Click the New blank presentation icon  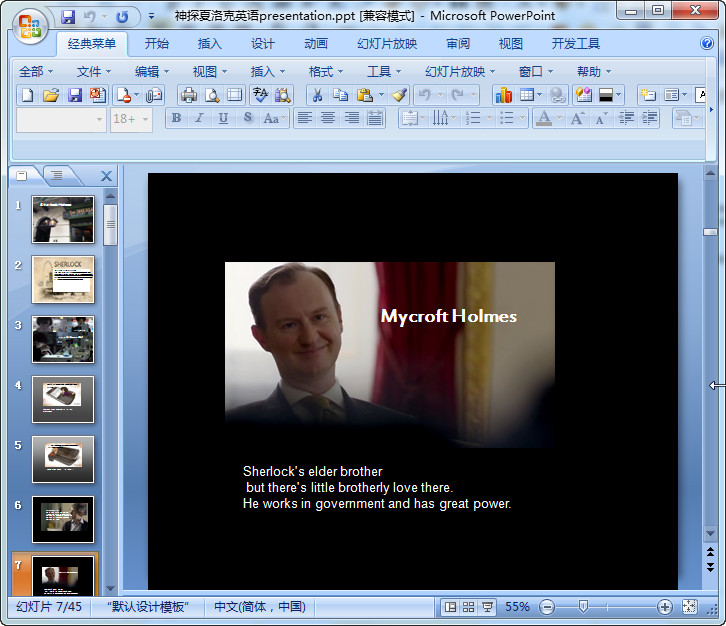coord(27,95)
